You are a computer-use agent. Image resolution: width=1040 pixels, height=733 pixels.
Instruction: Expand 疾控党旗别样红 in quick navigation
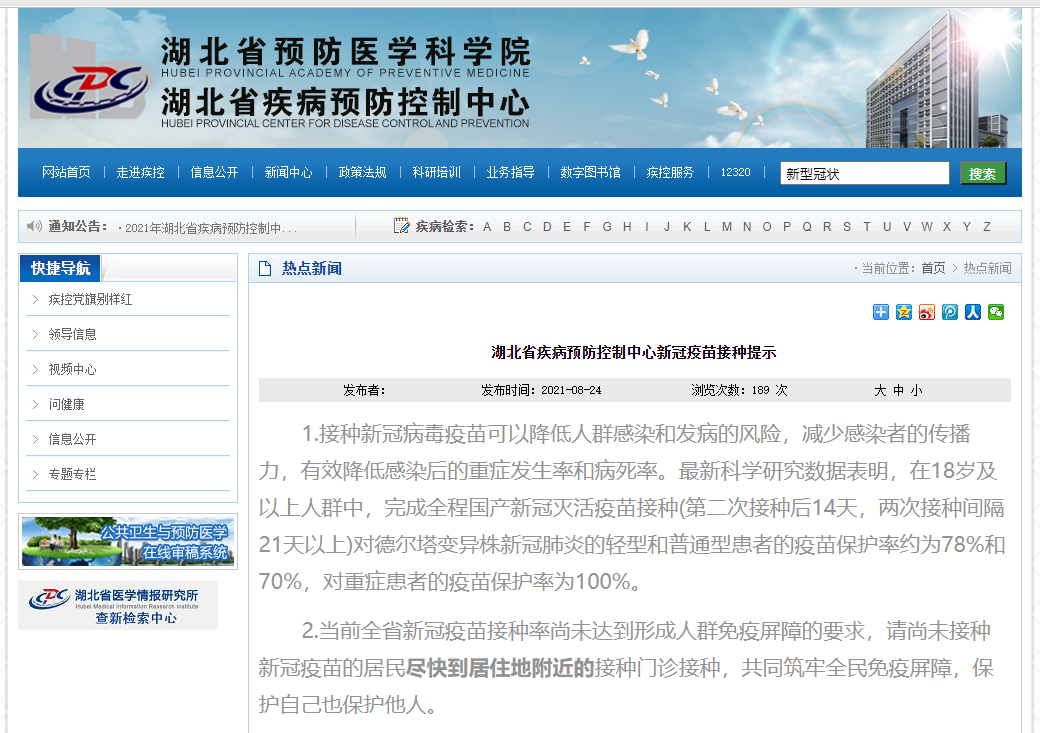tap(90, 299)
